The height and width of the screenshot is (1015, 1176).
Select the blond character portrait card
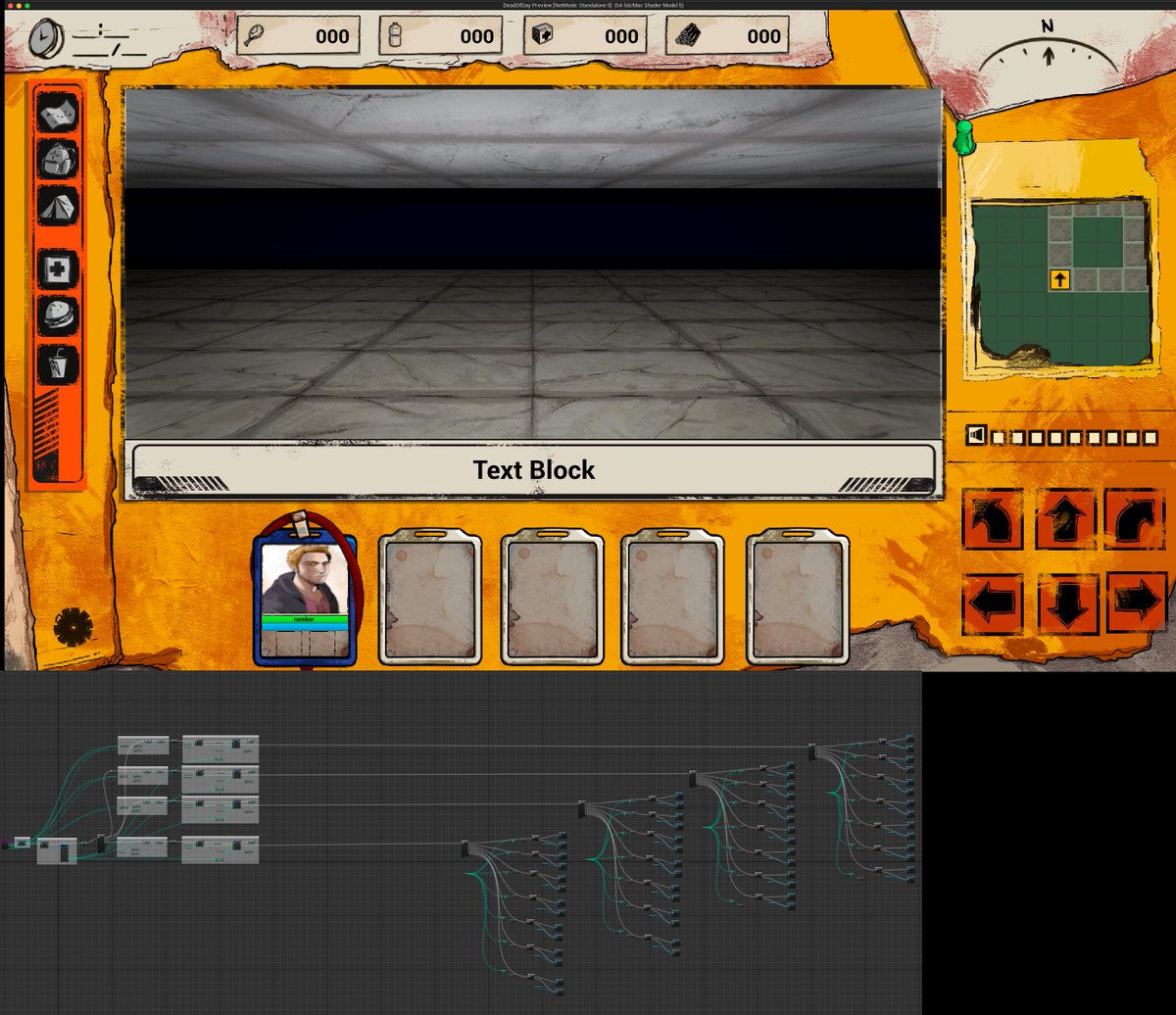pyautogui.click(x=305, y=593)
